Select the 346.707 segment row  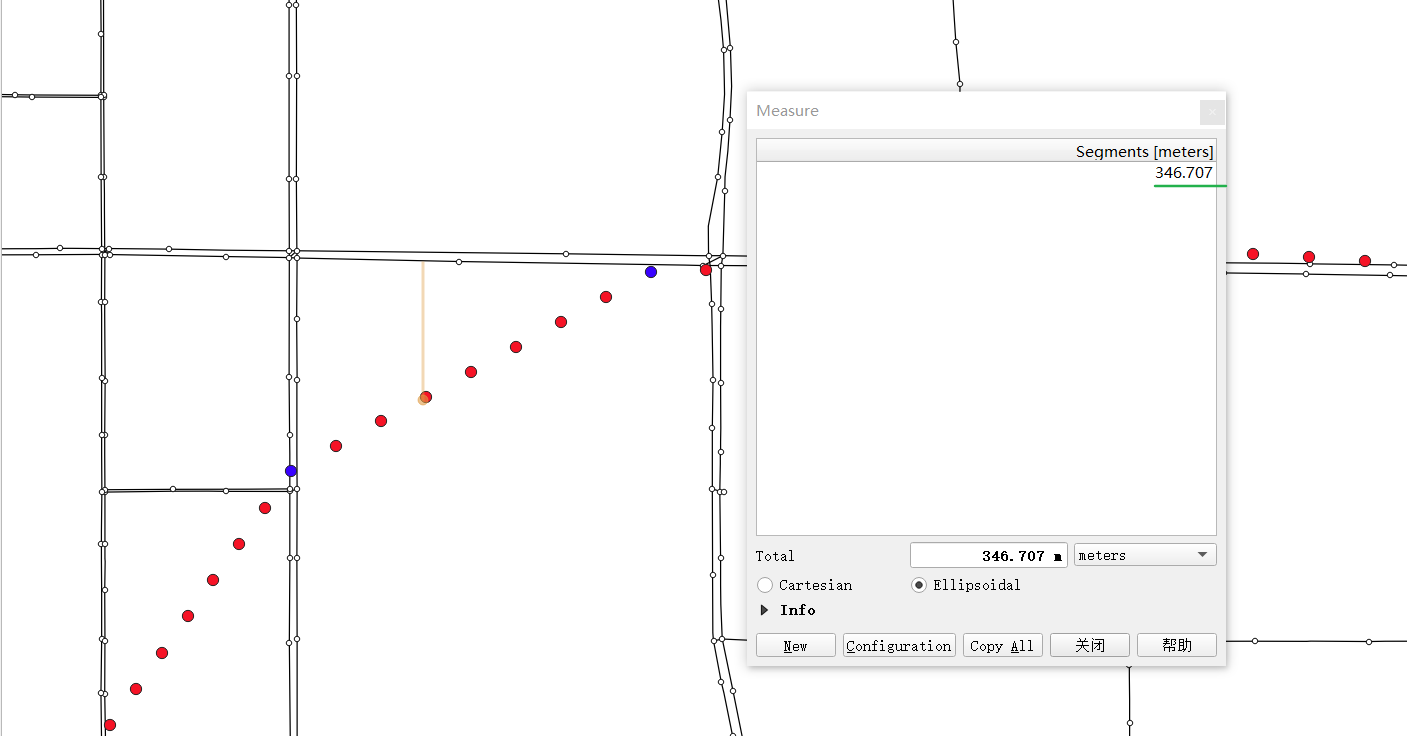click(x=986, y=173)
